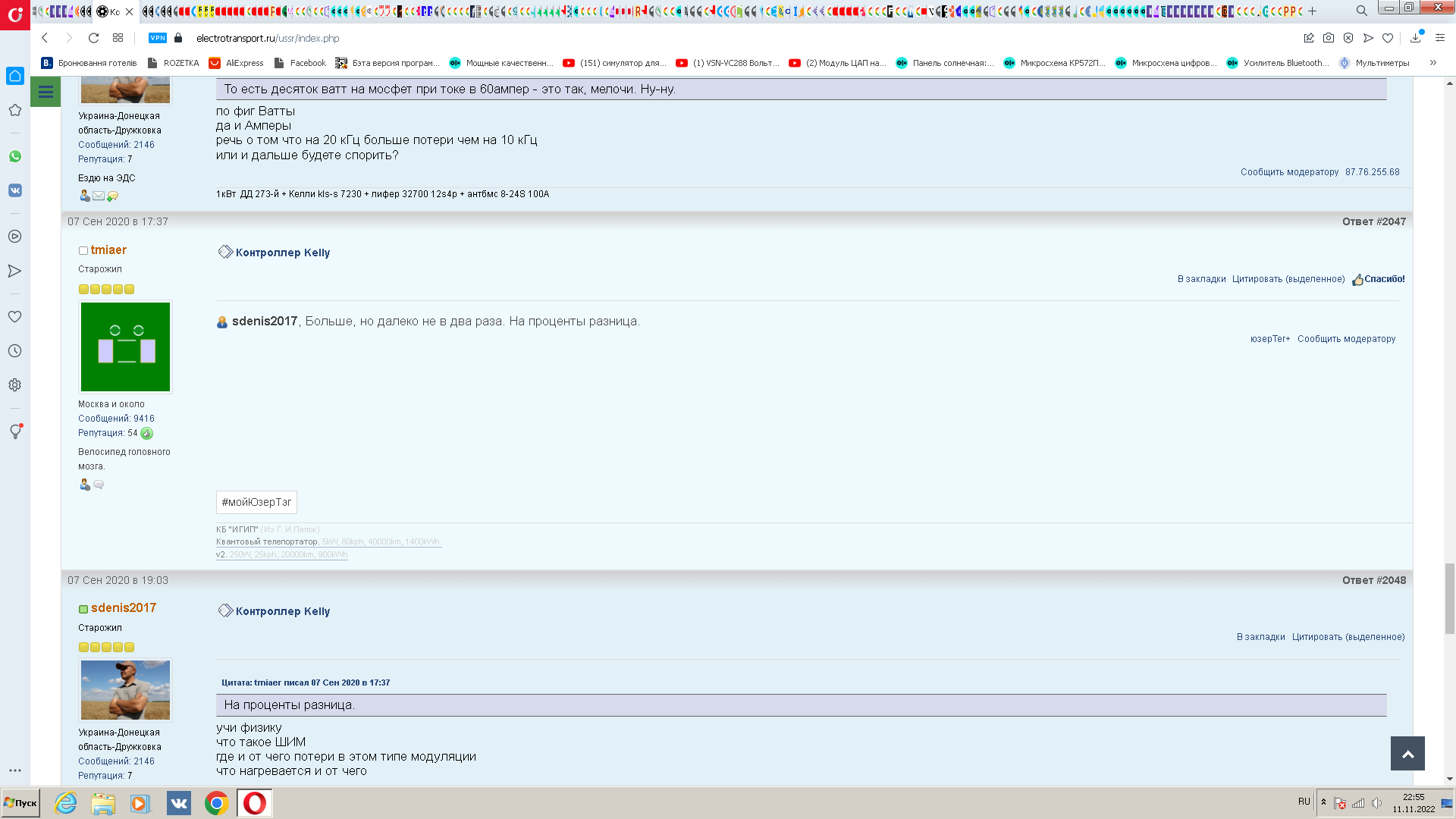
Task: Toggle the VPN badge
Action: 158,38
